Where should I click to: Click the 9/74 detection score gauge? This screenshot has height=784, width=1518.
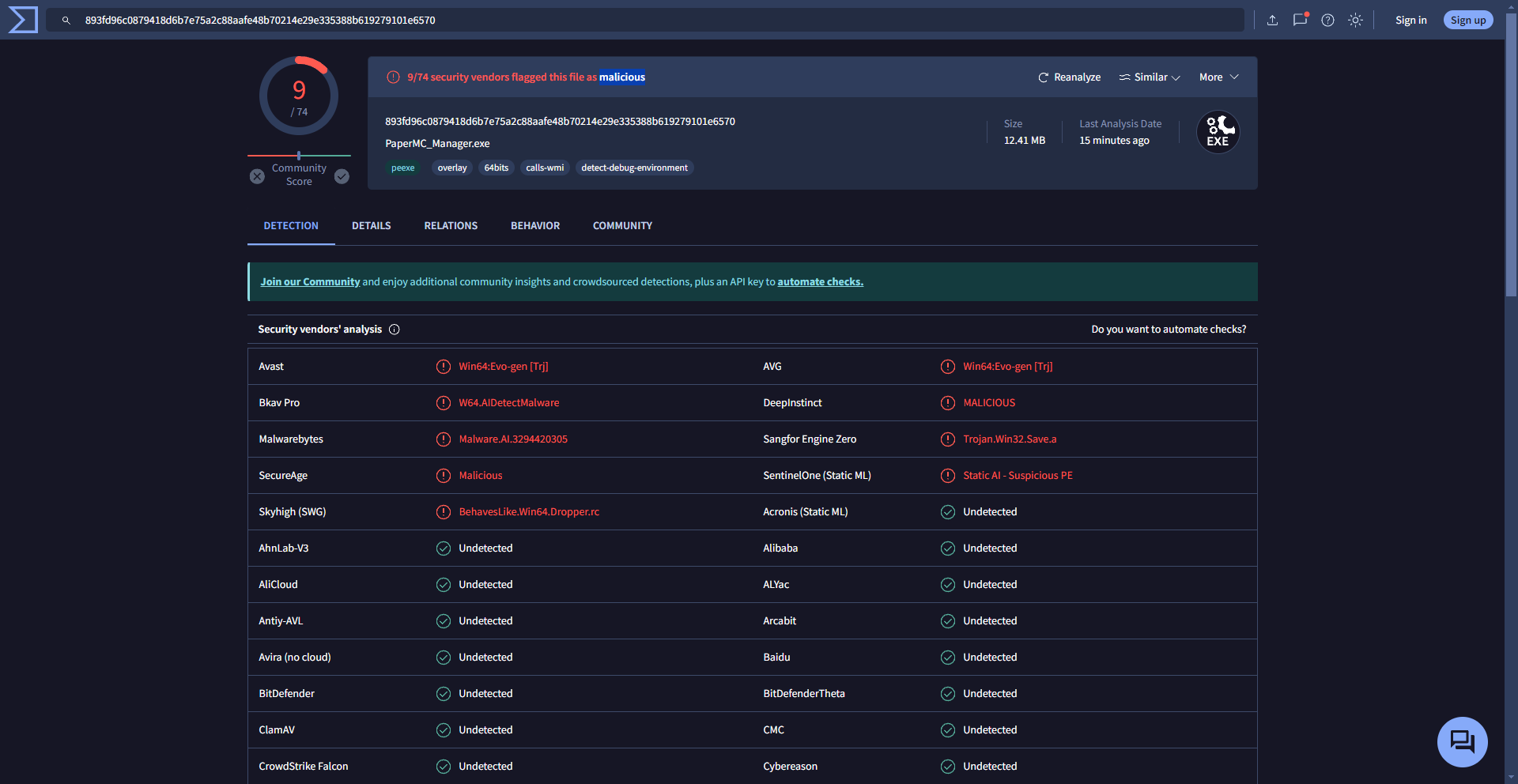coord(299,96)
